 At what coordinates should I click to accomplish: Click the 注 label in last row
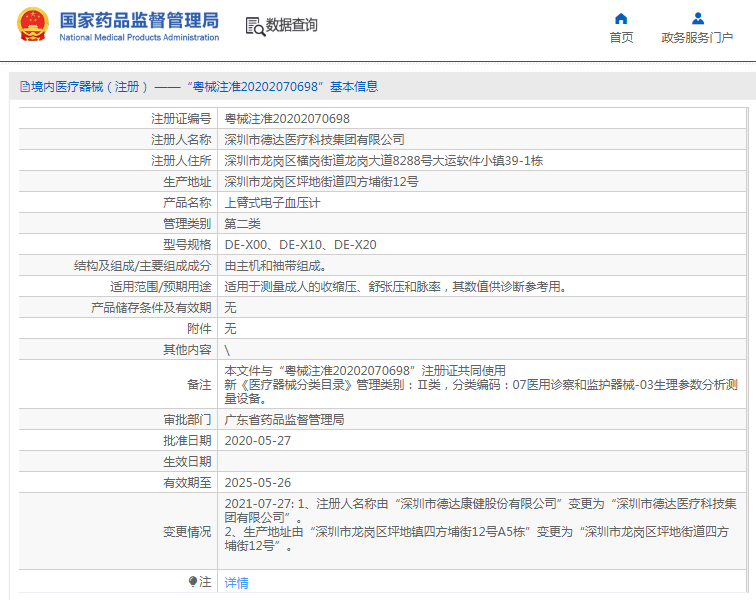[205, 582]
